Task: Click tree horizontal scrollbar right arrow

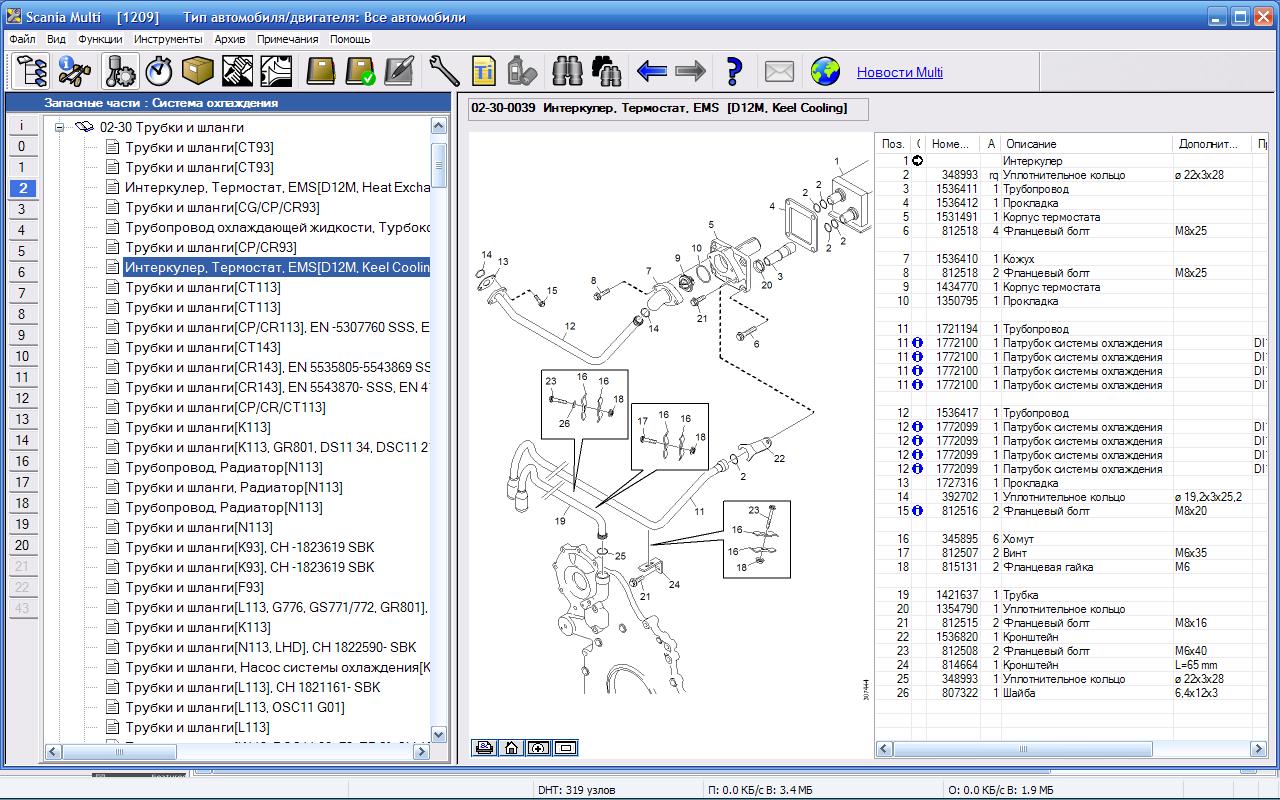Action: 421,751
